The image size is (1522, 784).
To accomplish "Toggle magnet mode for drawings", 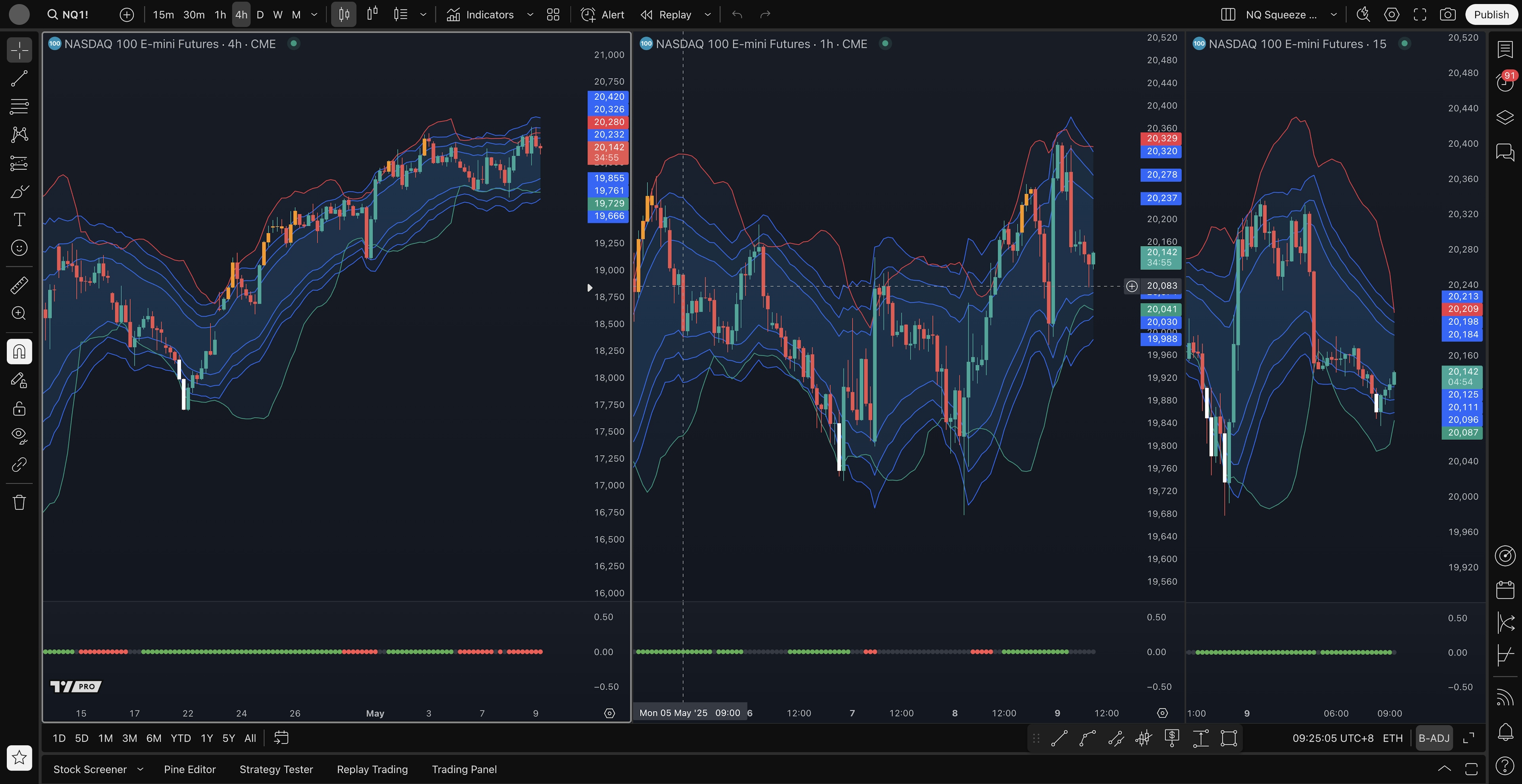I will 19,352.
